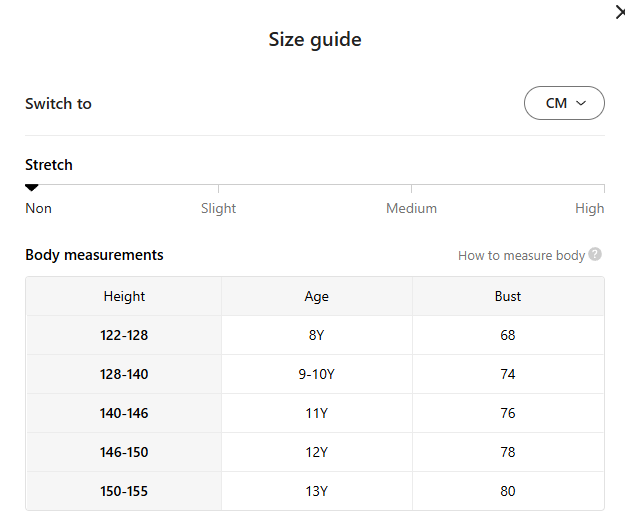Open the CM unit dropdown

[x=564, y=103]
